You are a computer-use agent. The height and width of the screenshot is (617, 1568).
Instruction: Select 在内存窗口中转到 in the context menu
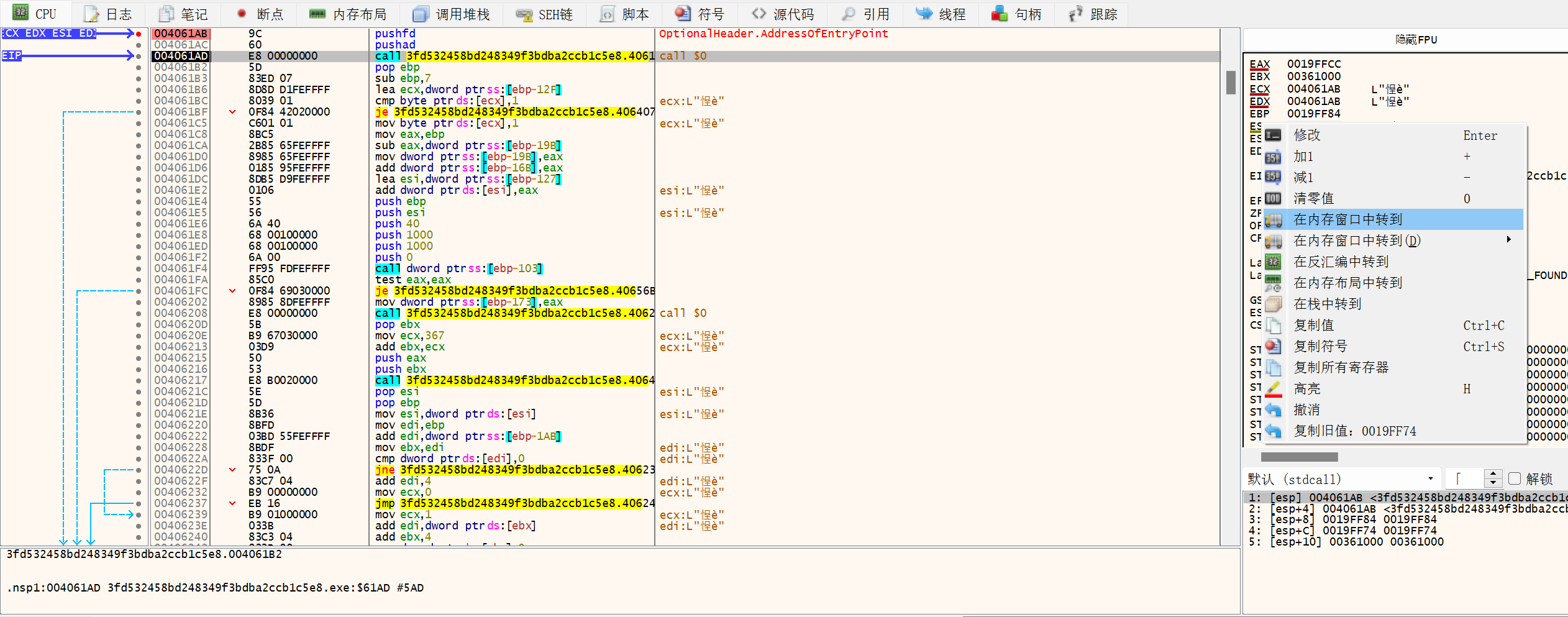point(1394,219)
